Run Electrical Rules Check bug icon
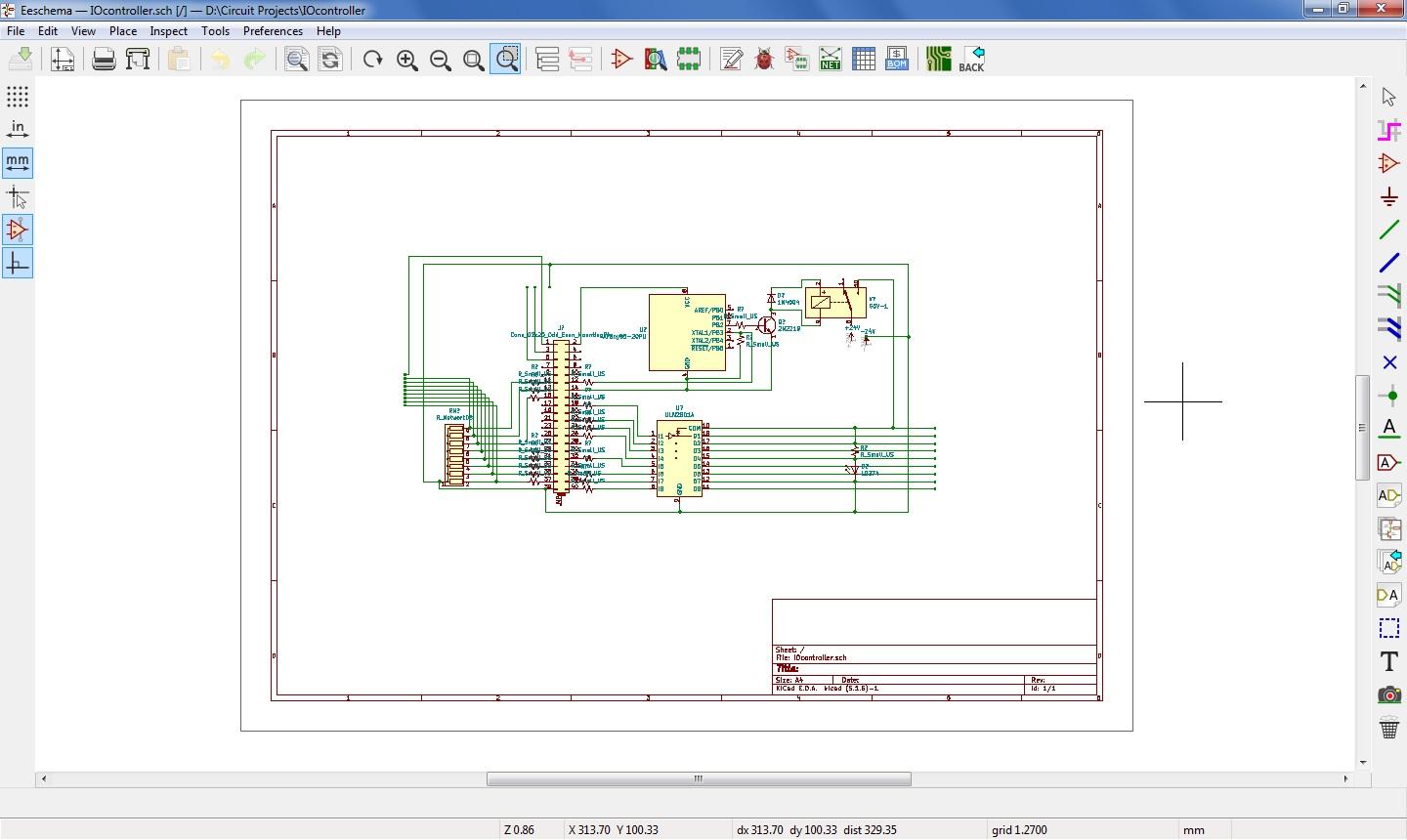 (x=764, y=59)
